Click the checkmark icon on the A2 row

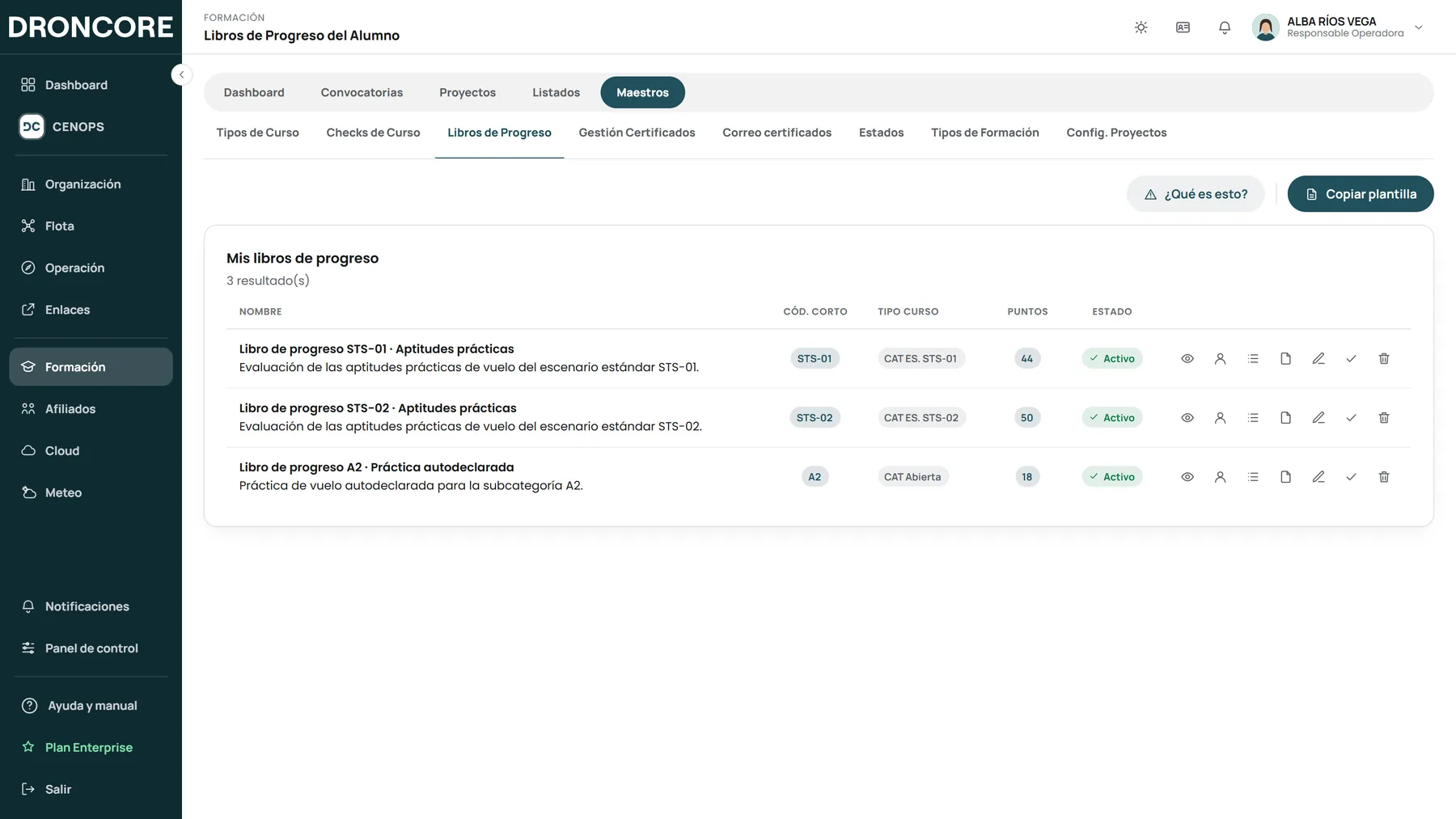click(x=1351, y=476)
